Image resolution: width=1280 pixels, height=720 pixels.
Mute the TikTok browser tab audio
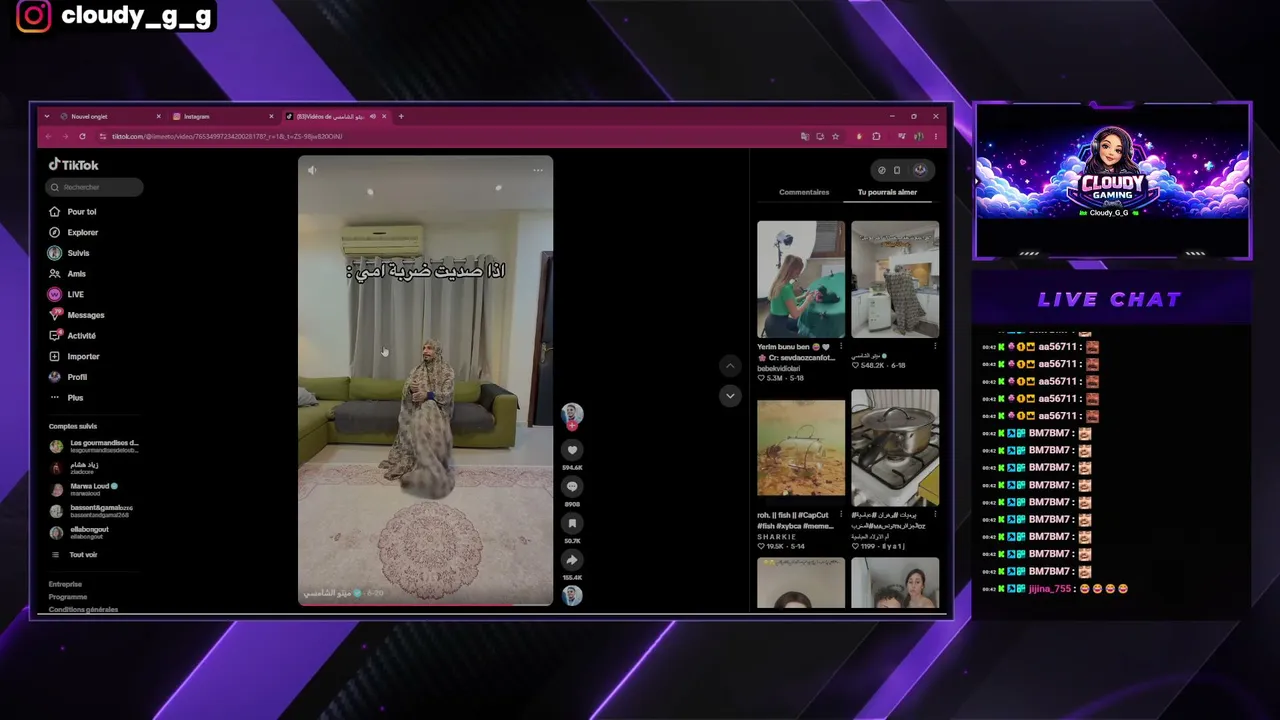point(372,116)
